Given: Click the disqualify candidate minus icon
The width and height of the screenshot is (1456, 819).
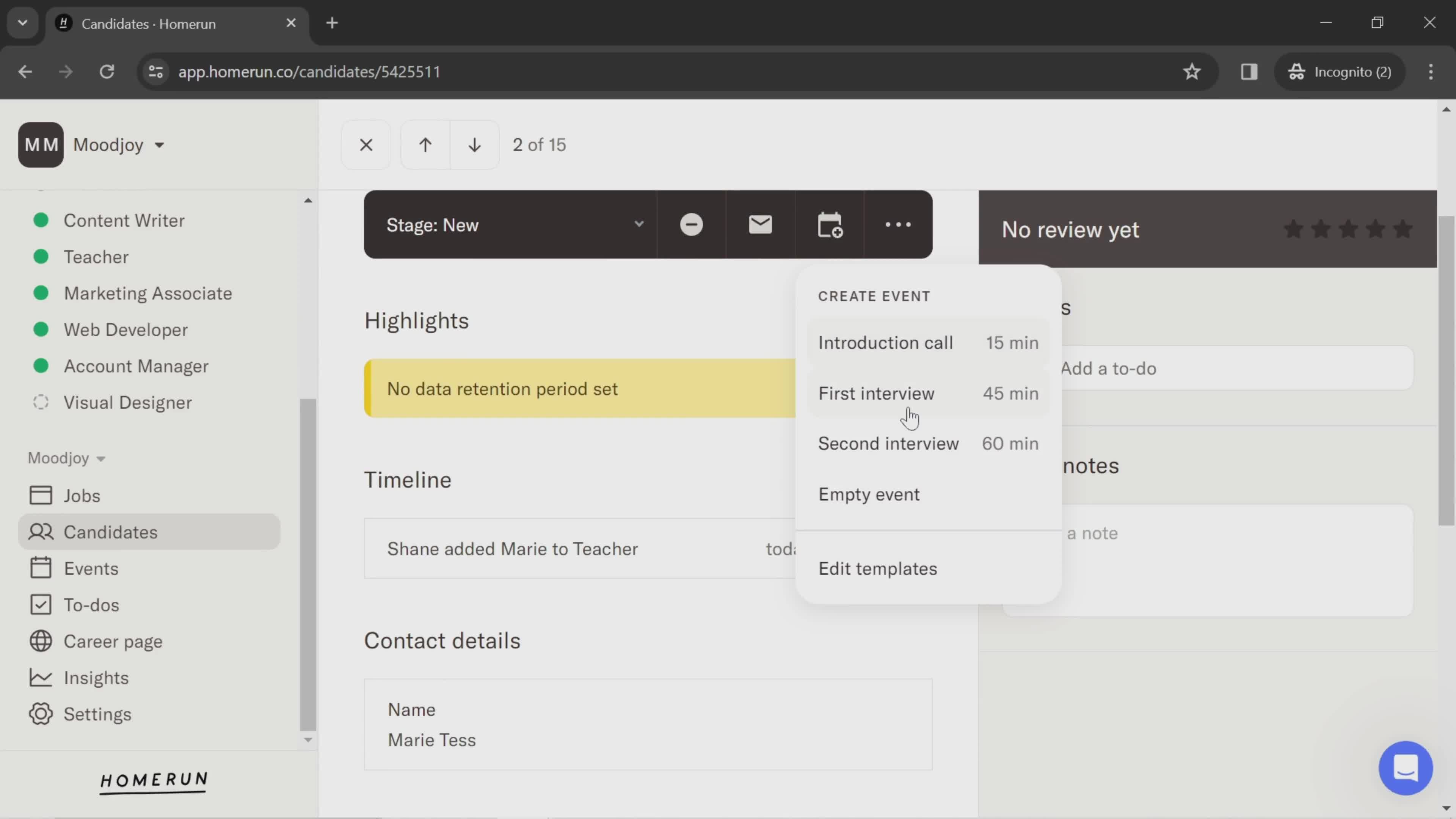Looking at the screenshot, I should point(691,224).
